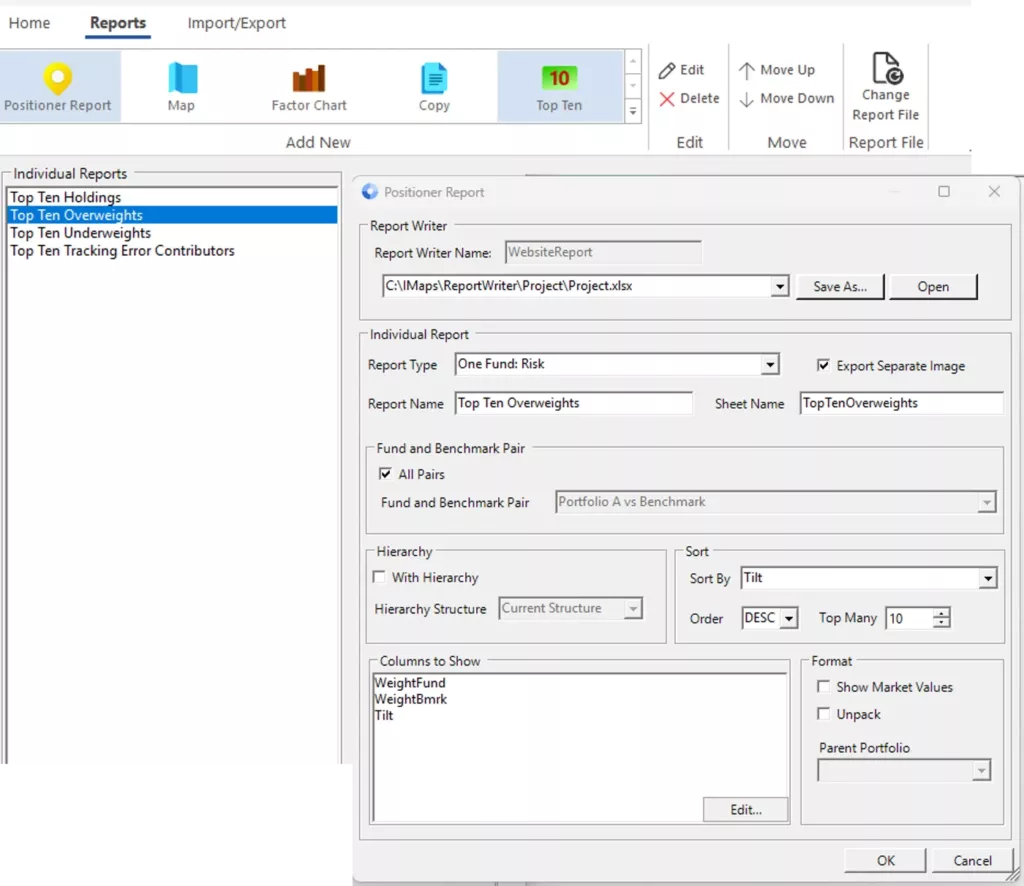Expand the Fund and Benchmark Pair dropdown

click(x=986, y=502)
